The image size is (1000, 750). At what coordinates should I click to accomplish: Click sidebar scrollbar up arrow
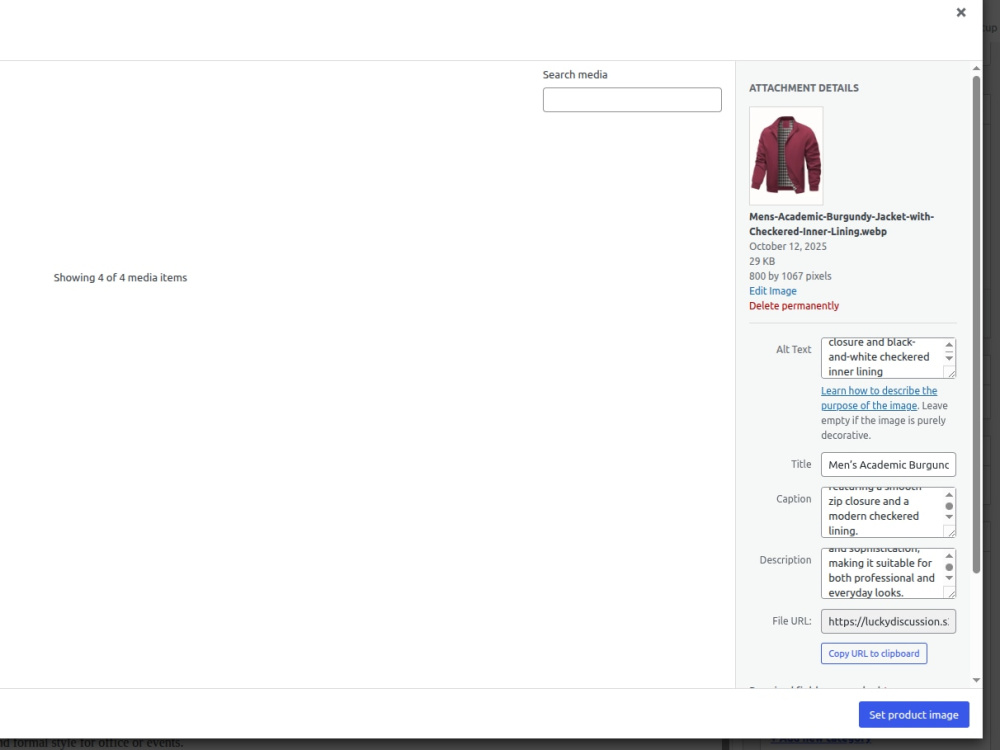[976, 68]
